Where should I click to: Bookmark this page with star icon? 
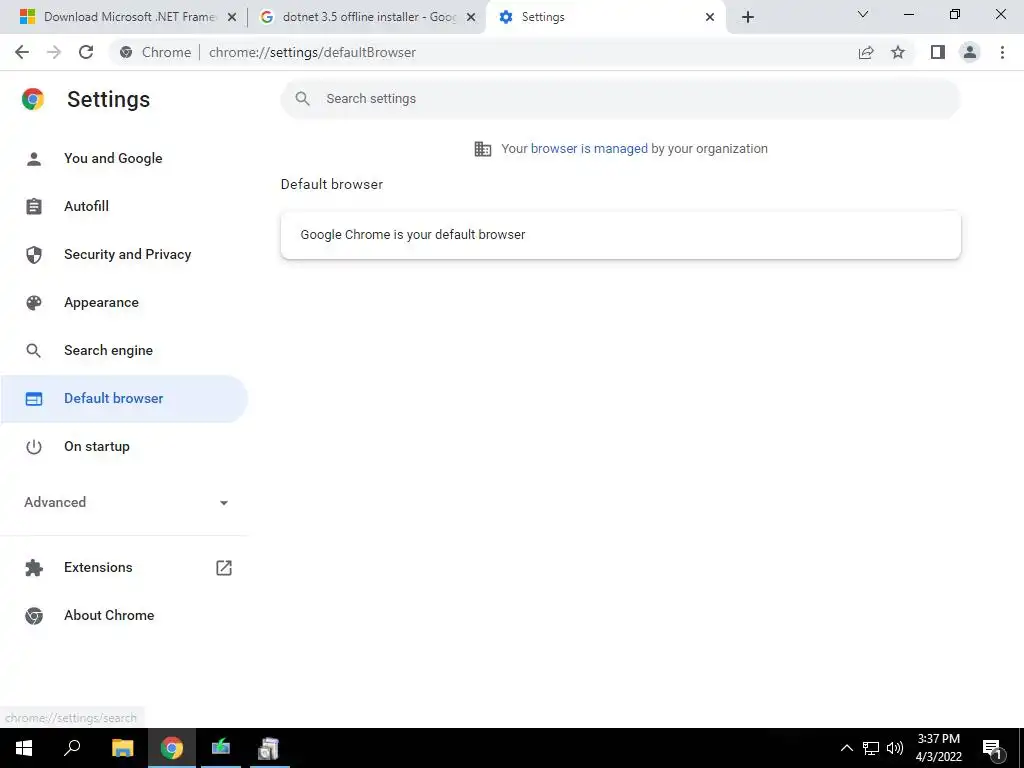click(x=898, y=52)
